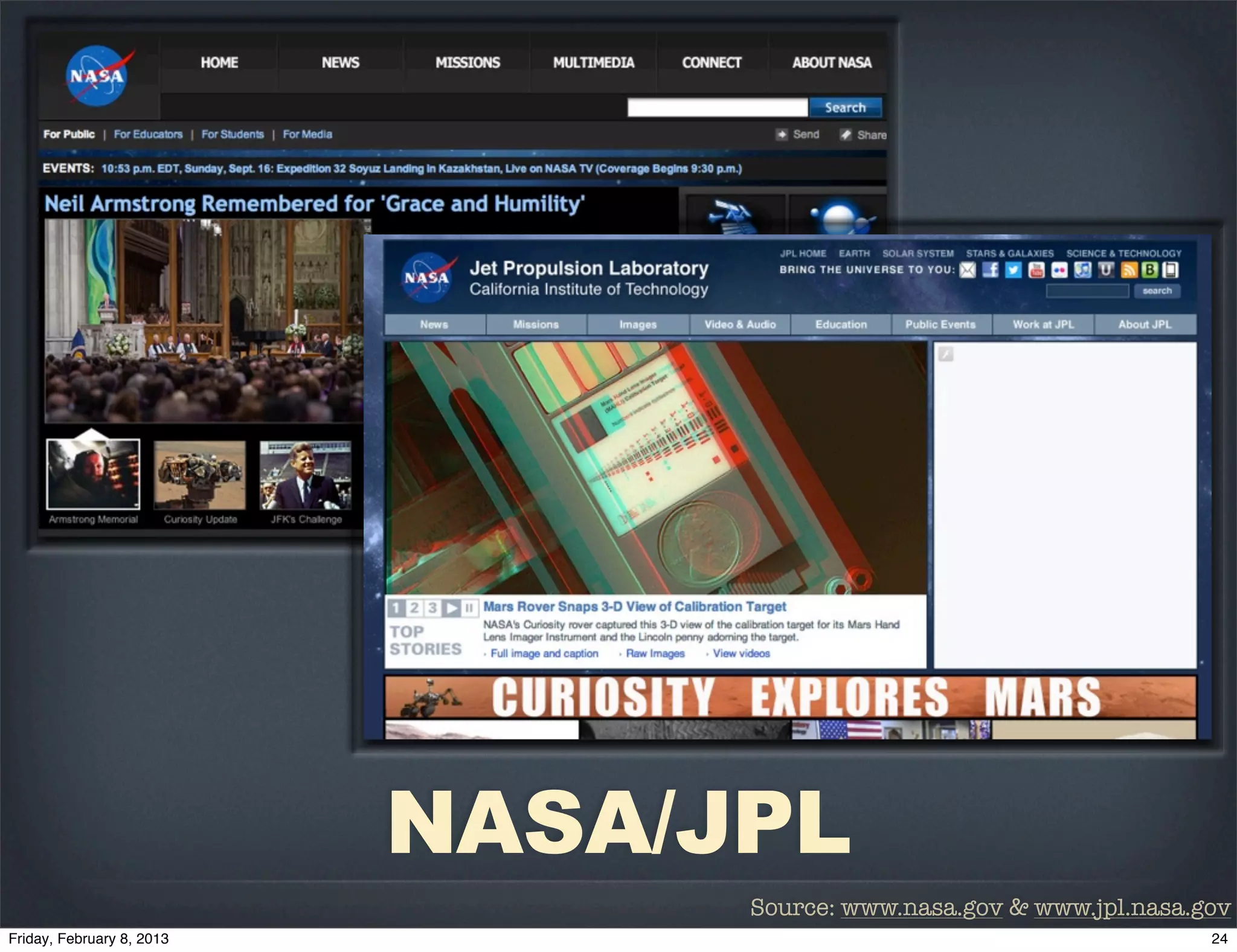Open the JPL iTunes music icon

(1082, 270)
